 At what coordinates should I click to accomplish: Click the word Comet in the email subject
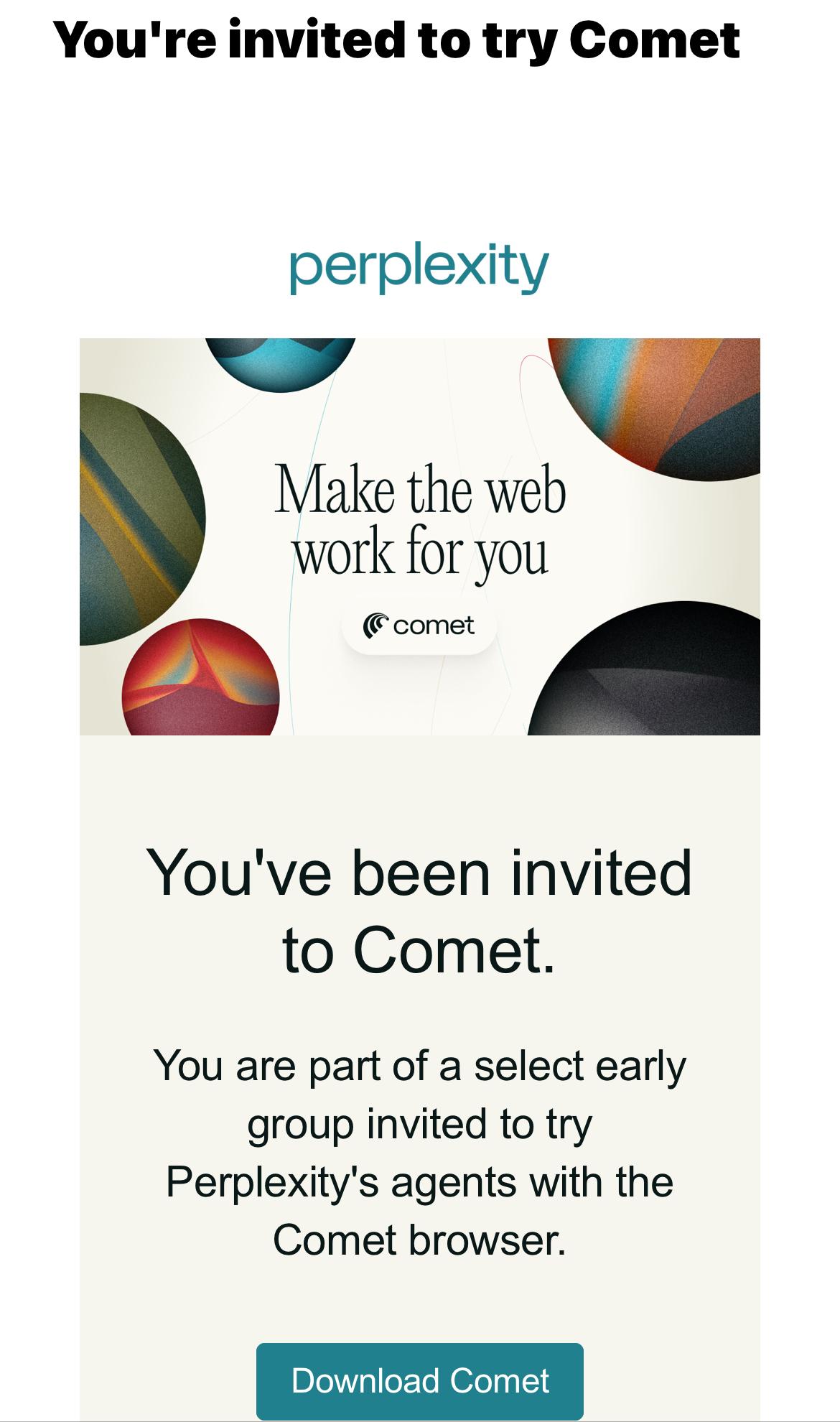(x=654, y=40)
